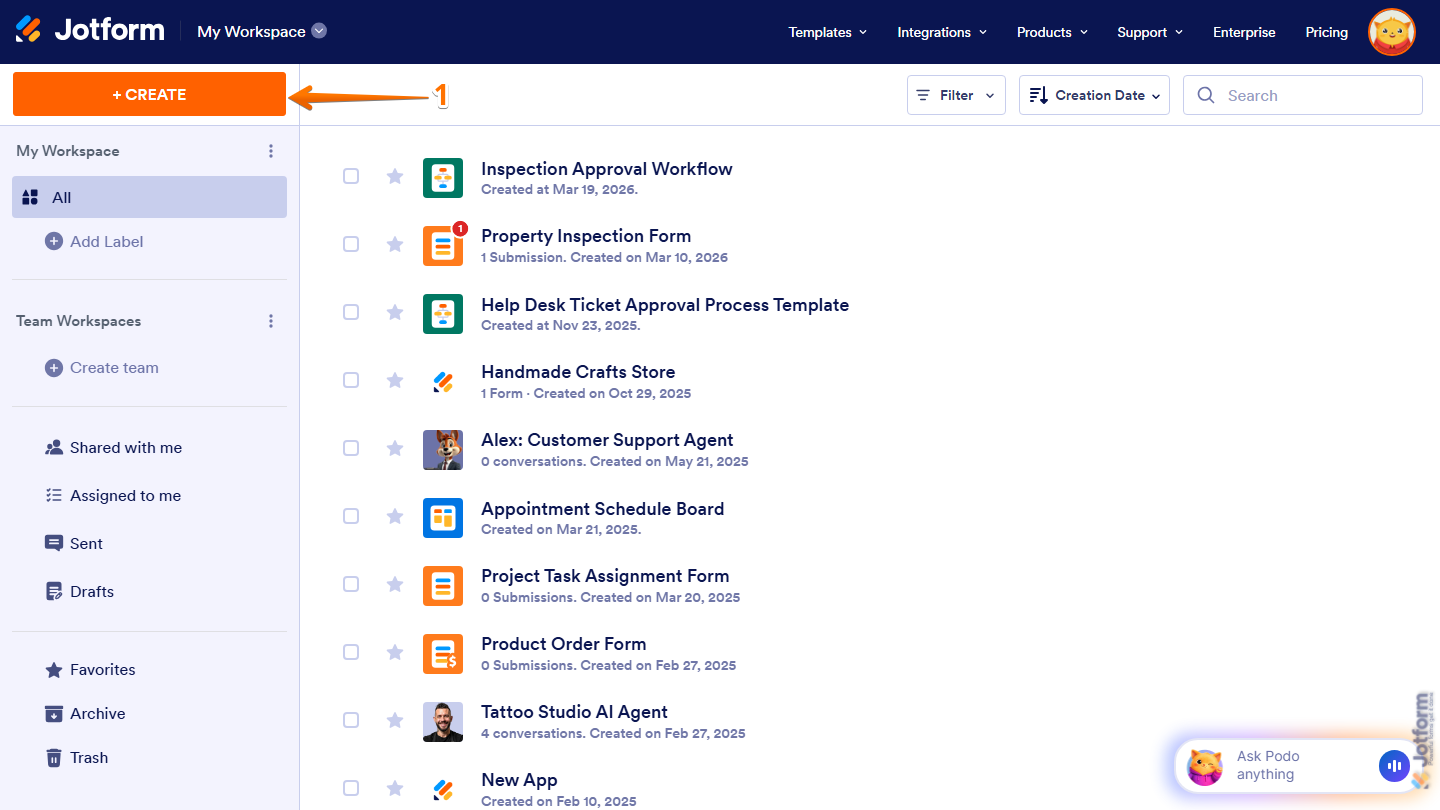The image size is (1440, 810).
Task: Open the Drafts folder in sidebar
Action: click(92, 591)
